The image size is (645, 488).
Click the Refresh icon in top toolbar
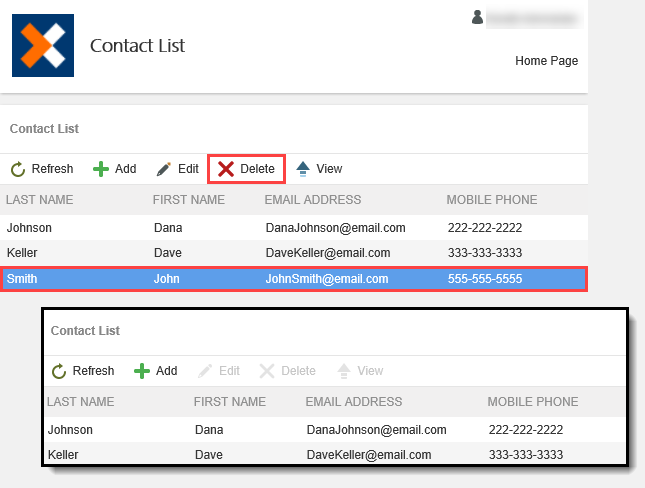[x=18, y=169]
